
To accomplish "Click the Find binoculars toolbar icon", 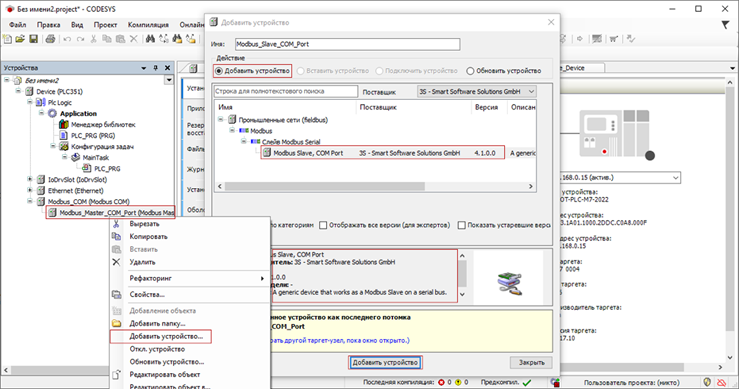I will coord(150,39).
